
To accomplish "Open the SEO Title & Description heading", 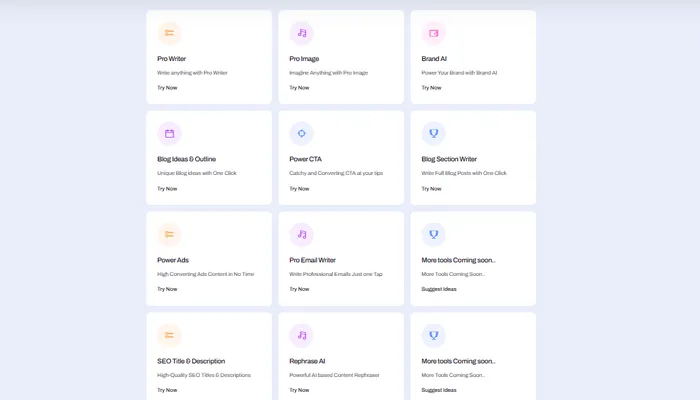I will click(x=191, y=361).
